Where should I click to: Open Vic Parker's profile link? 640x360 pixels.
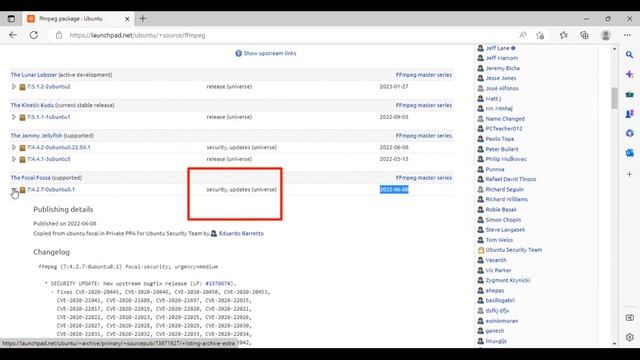[x=498, y=270]
